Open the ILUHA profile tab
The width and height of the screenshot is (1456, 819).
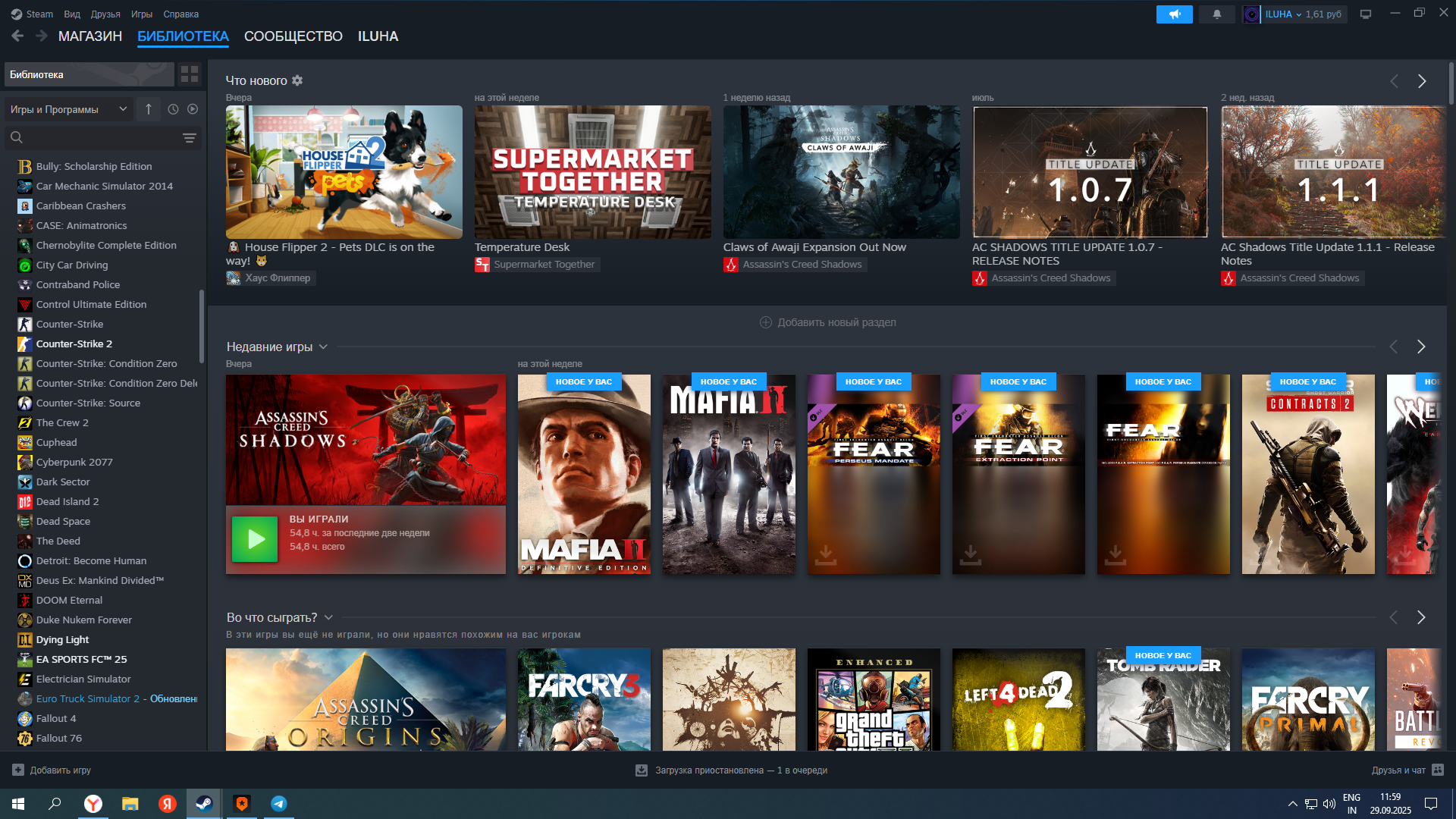378,36
